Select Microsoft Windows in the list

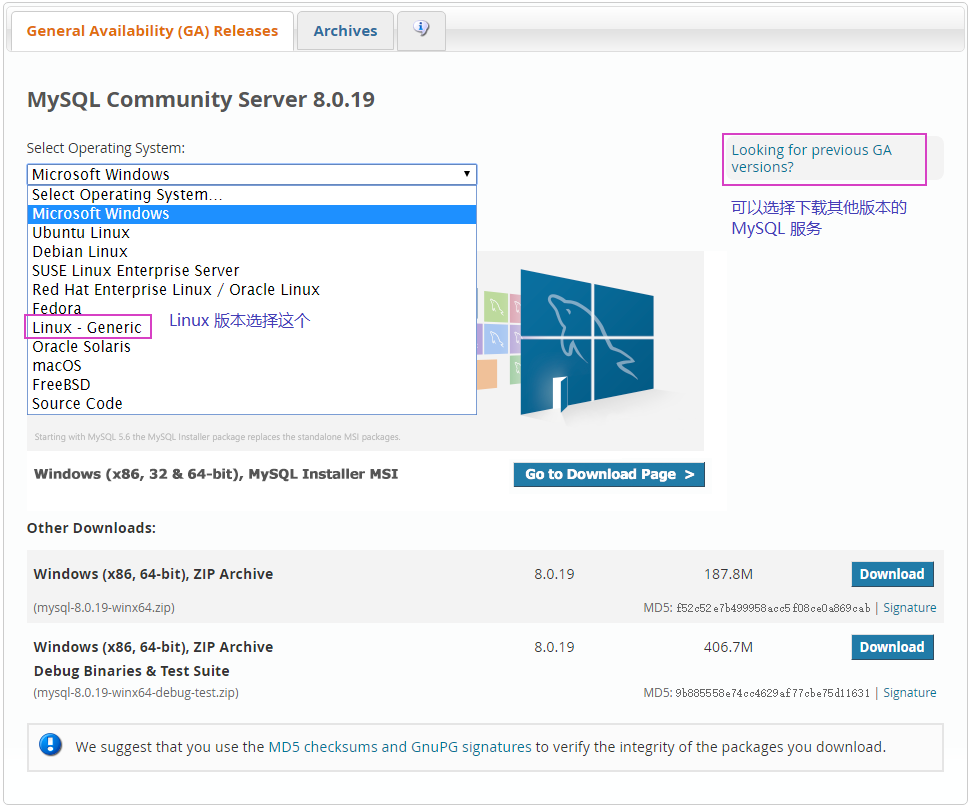(252, 214)
